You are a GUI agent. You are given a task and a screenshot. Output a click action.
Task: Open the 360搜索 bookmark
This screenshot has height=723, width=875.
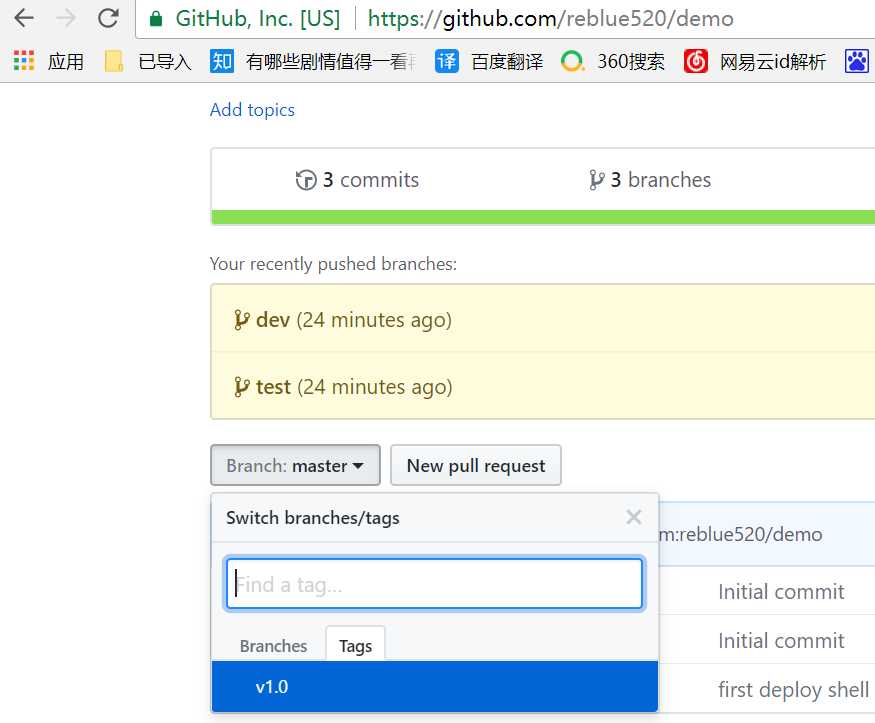click(613, 62)
